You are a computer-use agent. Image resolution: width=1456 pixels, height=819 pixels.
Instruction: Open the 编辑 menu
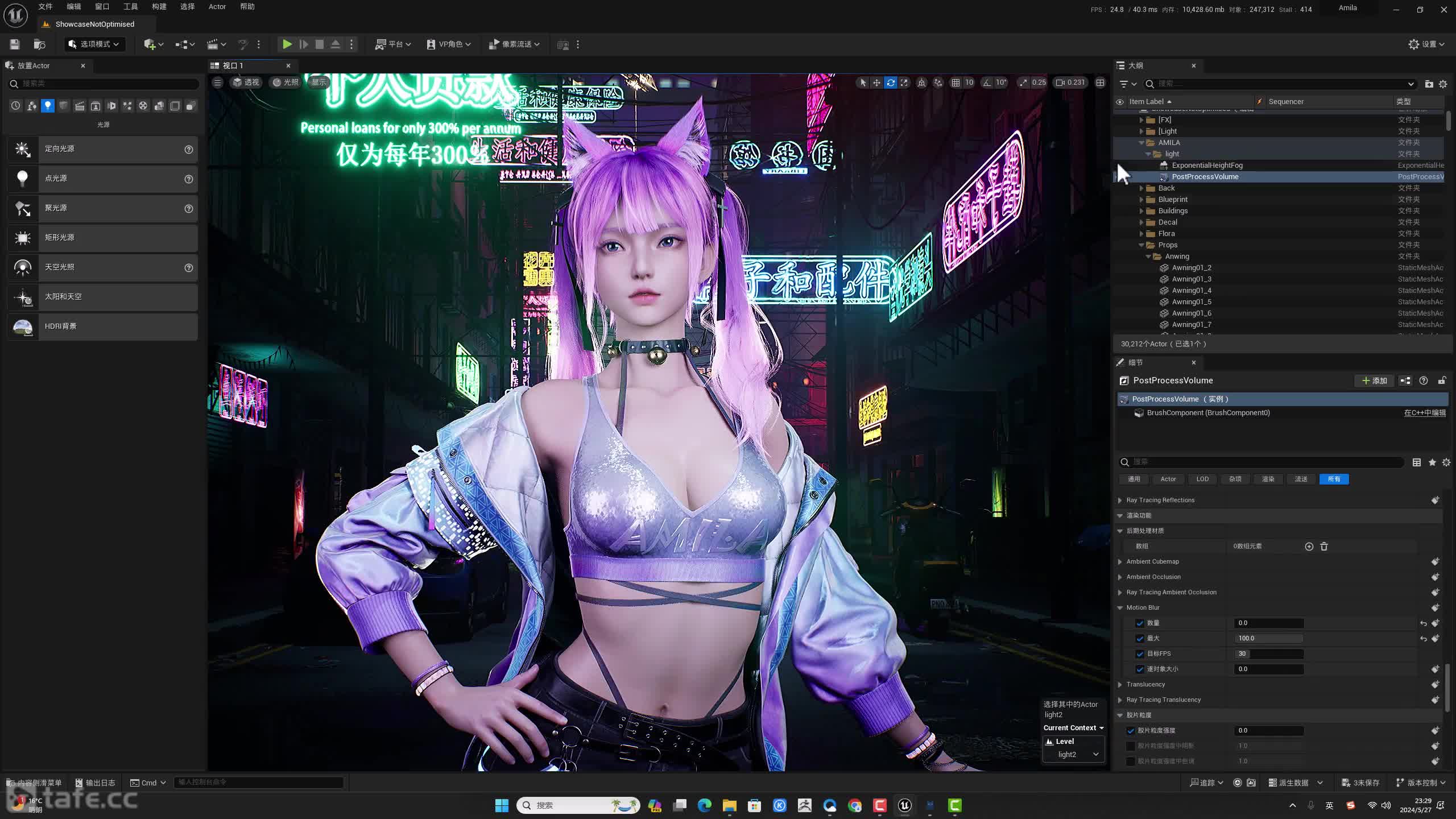tap(74, 7)
